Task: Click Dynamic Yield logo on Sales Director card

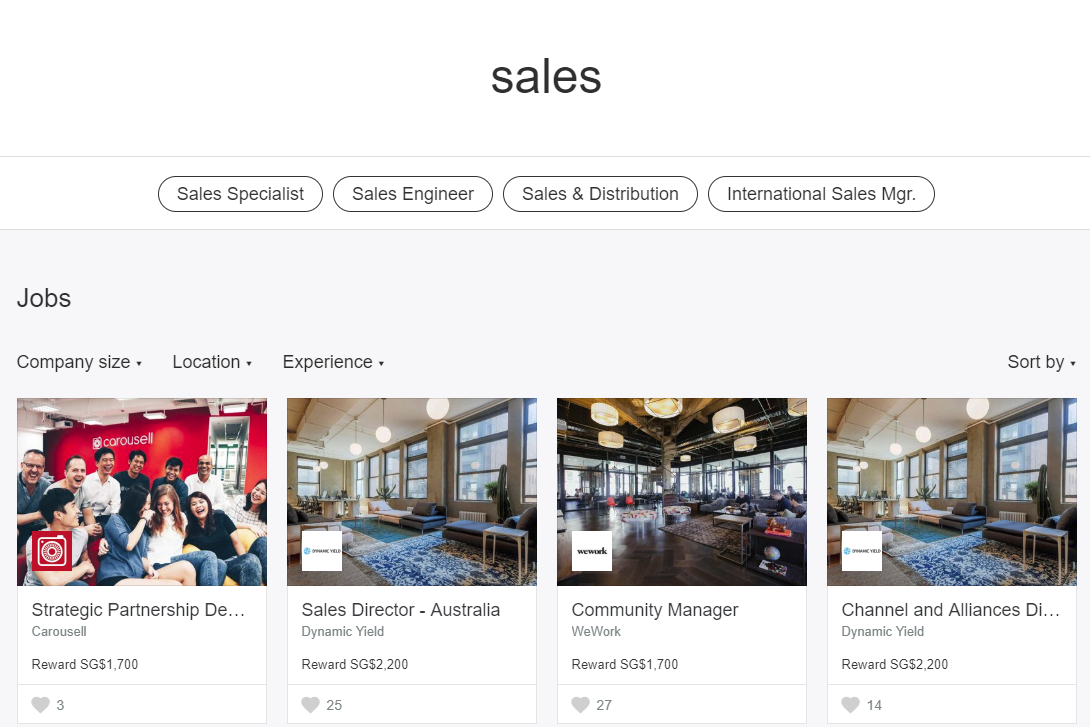Action: [322, 551]
